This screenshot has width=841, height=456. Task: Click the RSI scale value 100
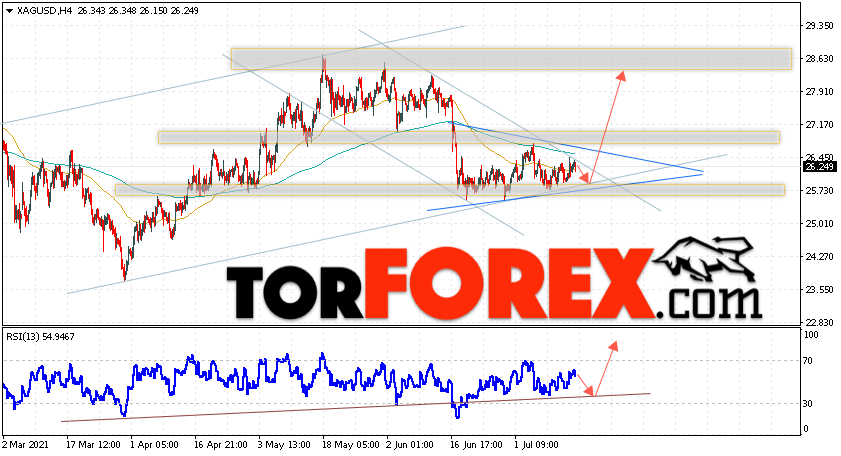coord(812,335)
